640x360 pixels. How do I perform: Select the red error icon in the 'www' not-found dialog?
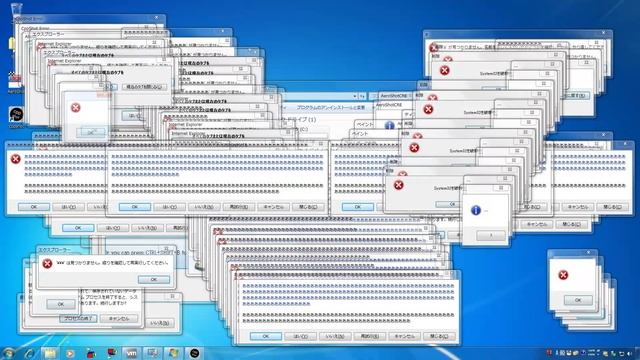coord(47,264)
